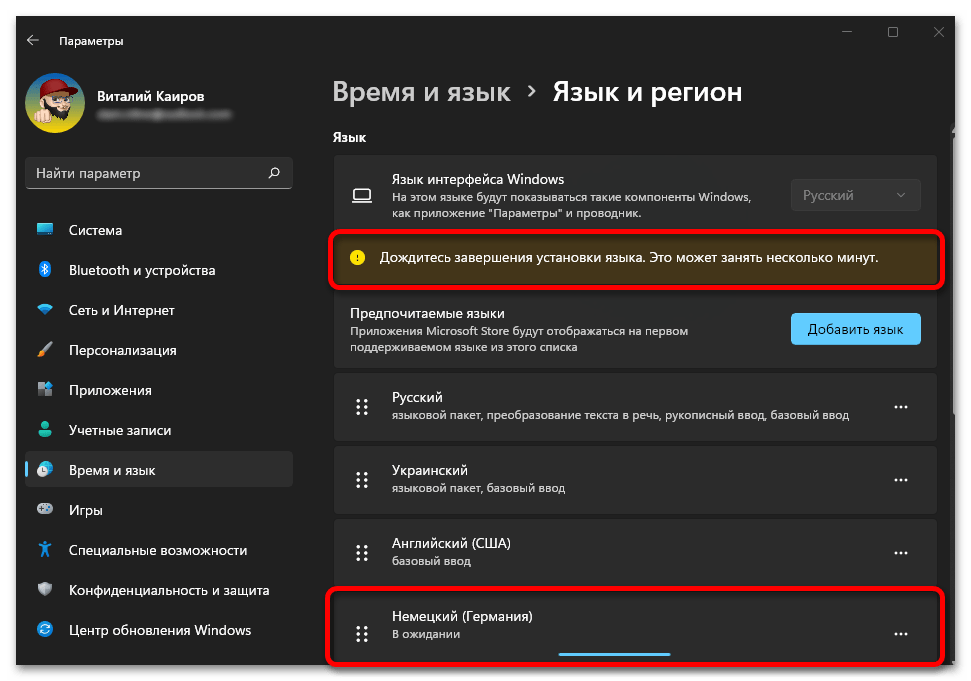
Task: Click the 'Предпочитаемые языки' heading
Action: [x=427, y=313]
